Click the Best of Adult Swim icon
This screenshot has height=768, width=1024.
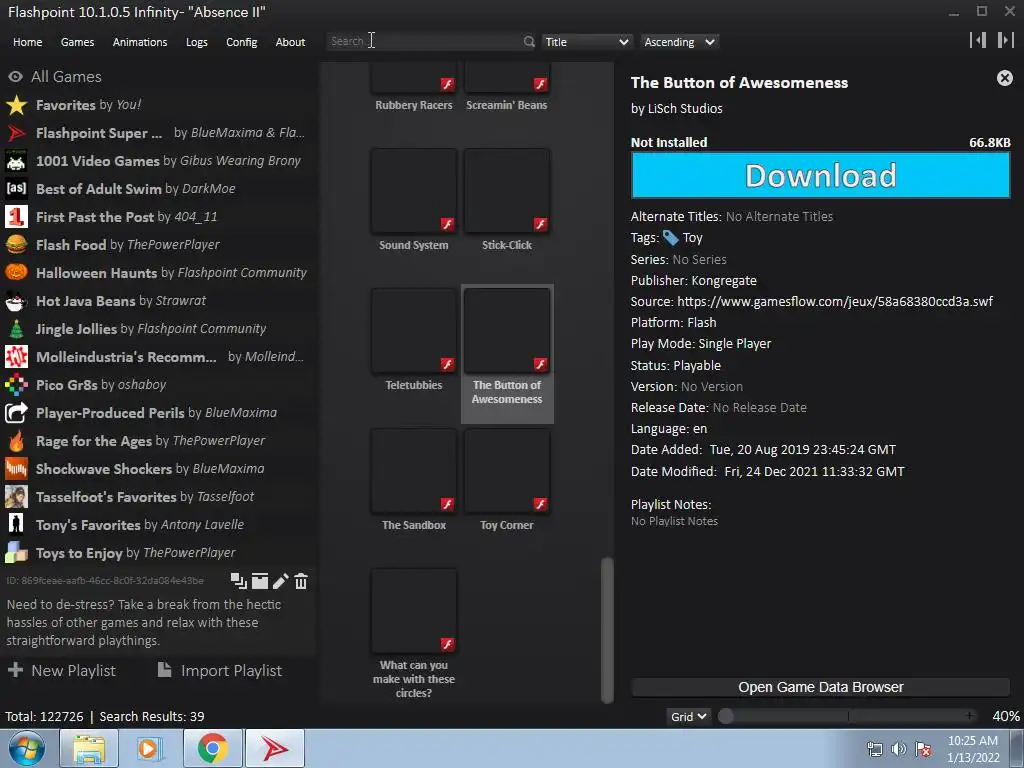[x=16, y=189]
